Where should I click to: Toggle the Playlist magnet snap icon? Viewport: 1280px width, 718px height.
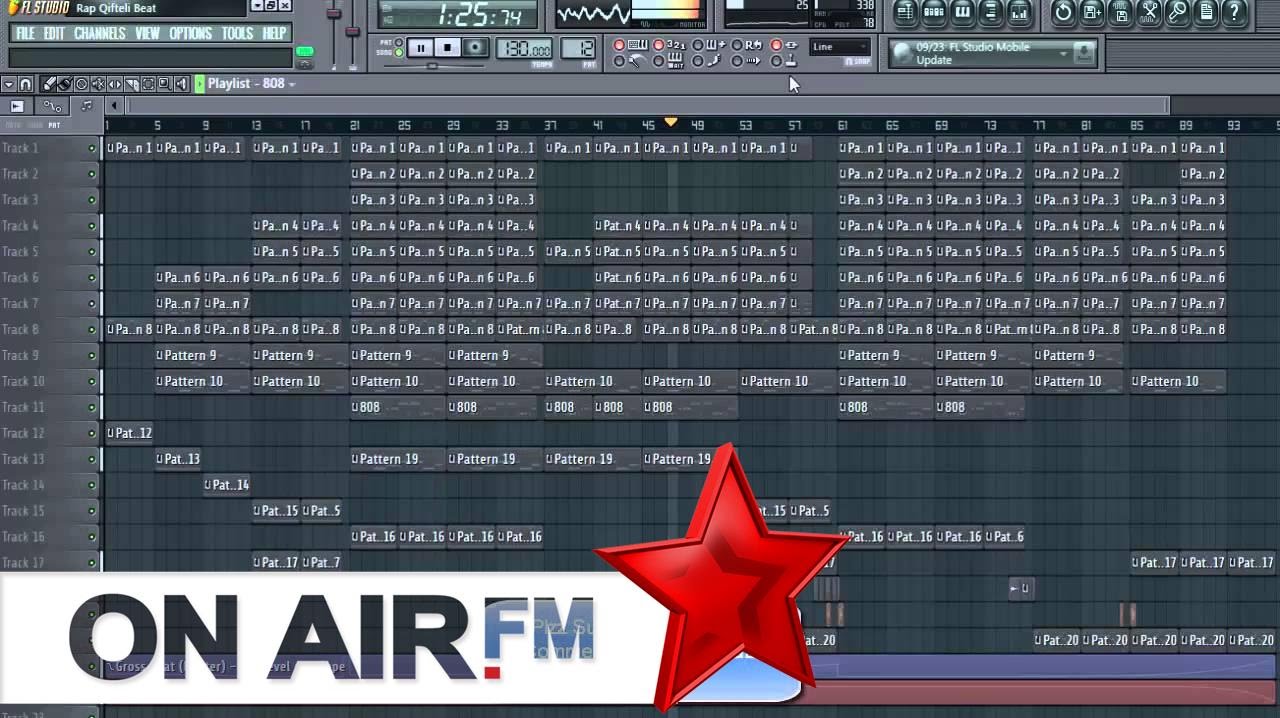click(25, 84)
